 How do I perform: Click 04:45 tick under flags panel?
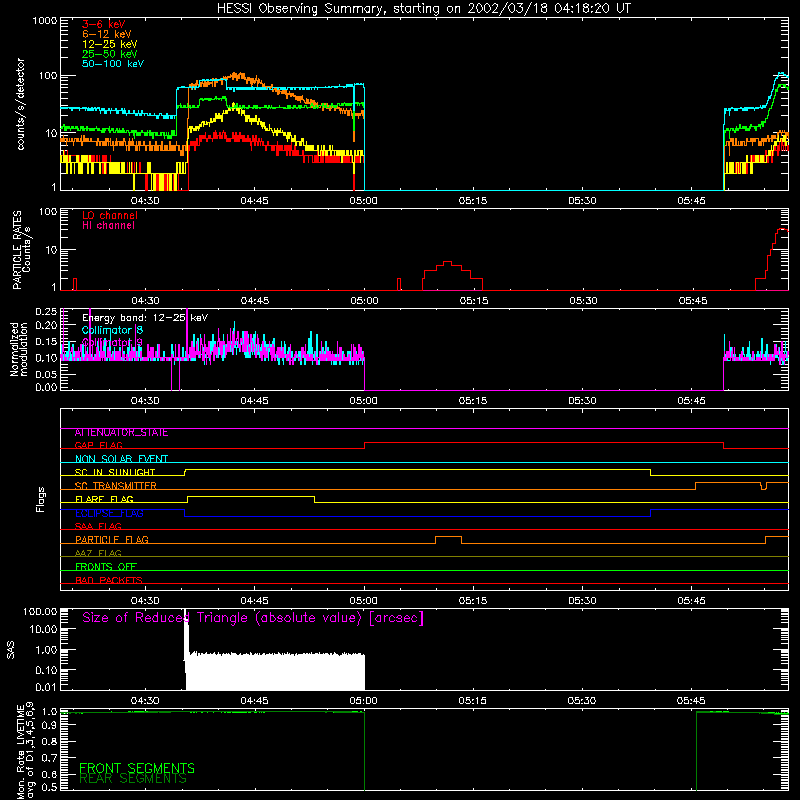pos(255,601)
